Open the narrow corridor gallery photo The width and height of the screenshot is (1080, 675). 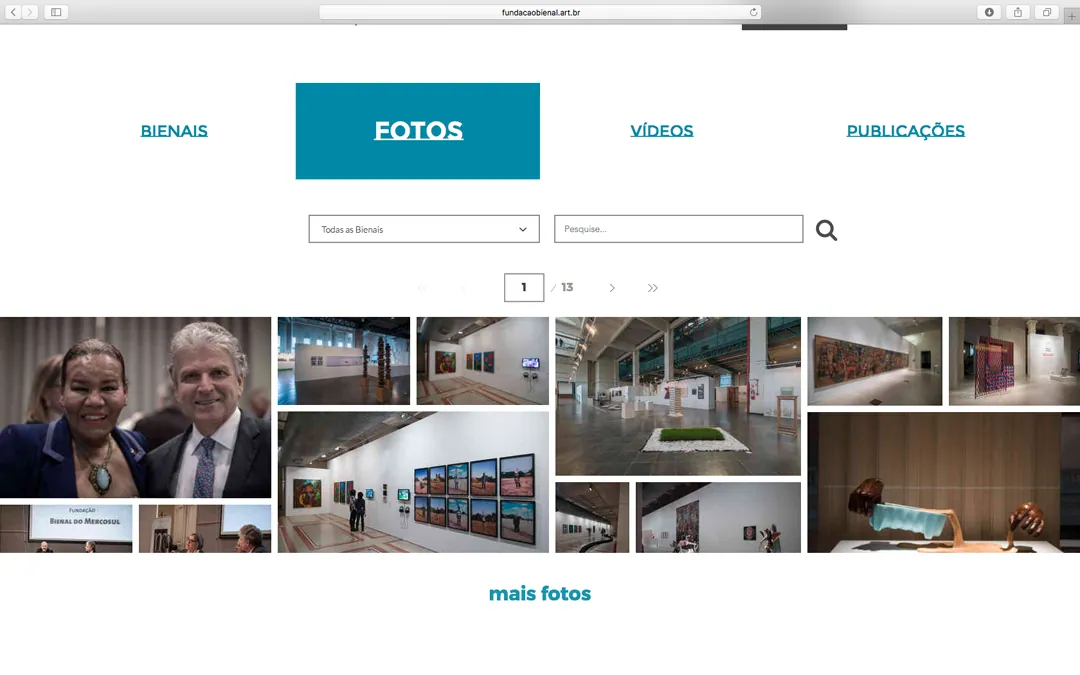tap(592, 517)
